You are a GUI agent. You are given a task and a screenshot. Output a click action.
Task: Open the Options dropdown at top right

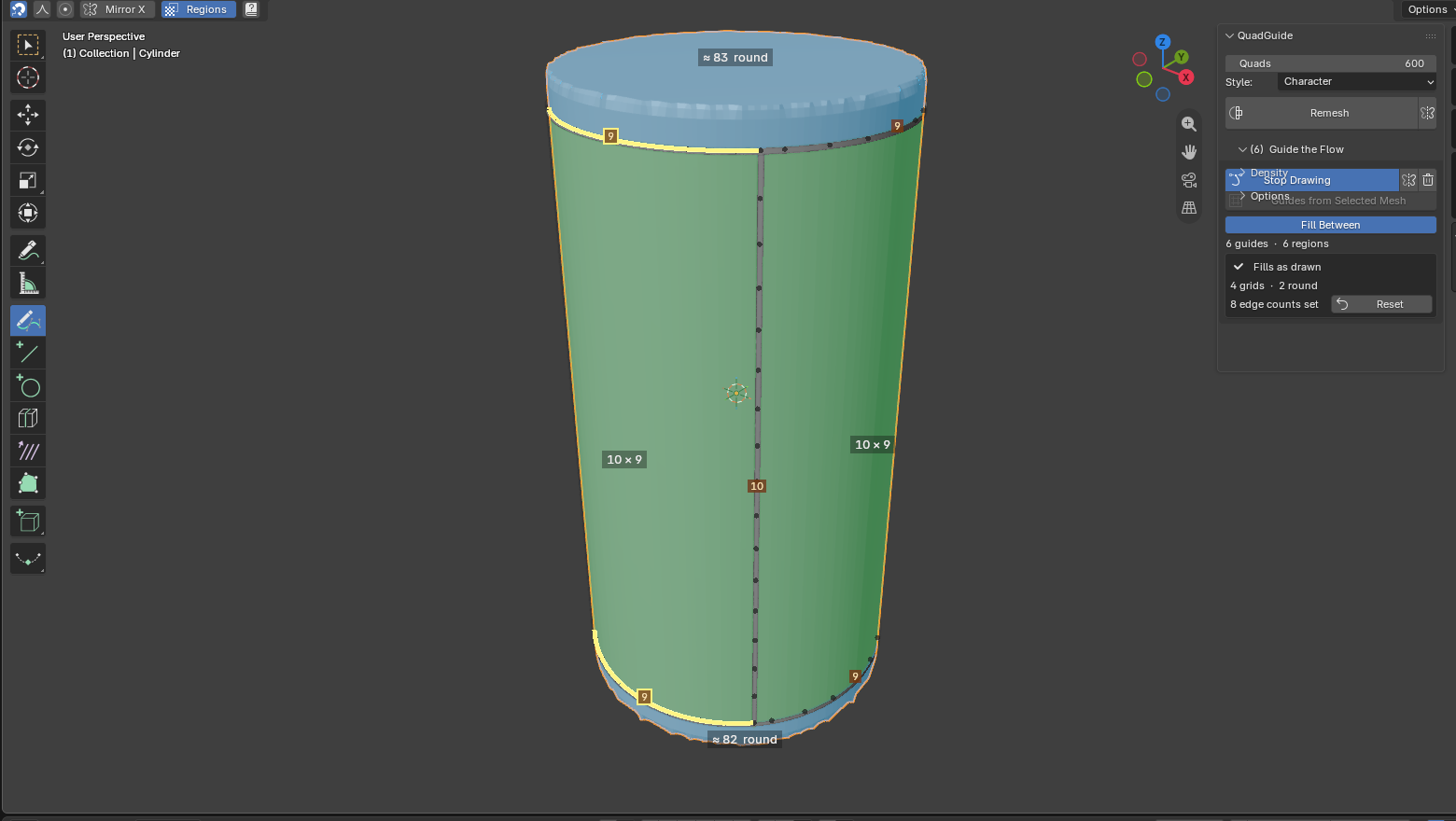[x=1428, y=9]
